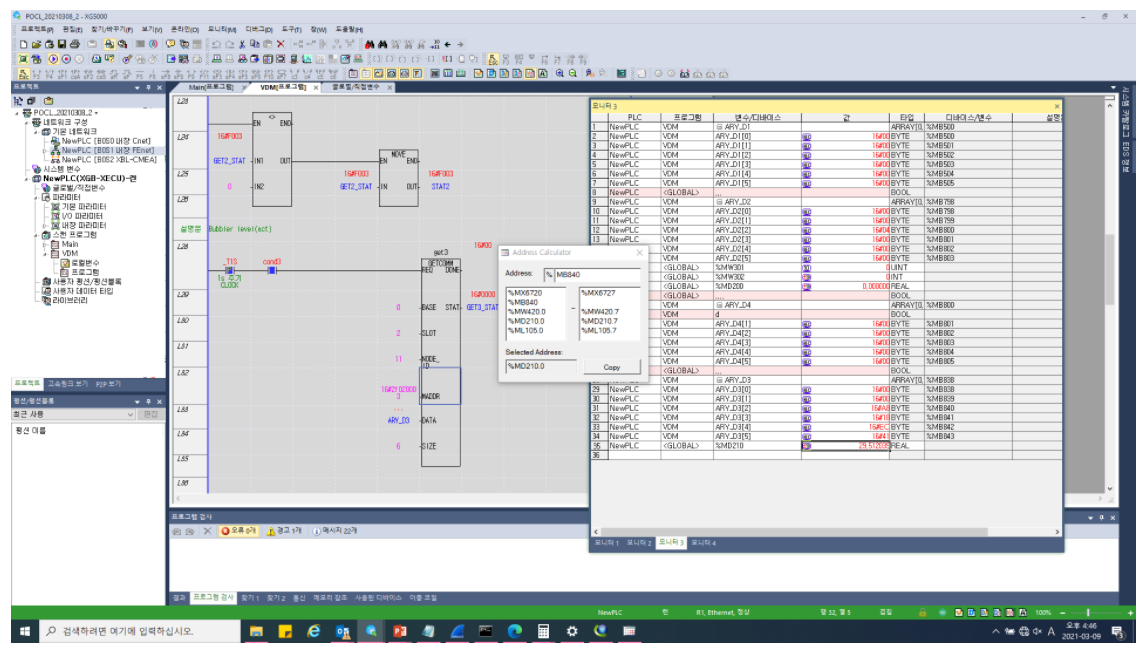Select %MW420.0 in the address list
Viewport: 1142px width, 655px height.
tap(526, 311)
